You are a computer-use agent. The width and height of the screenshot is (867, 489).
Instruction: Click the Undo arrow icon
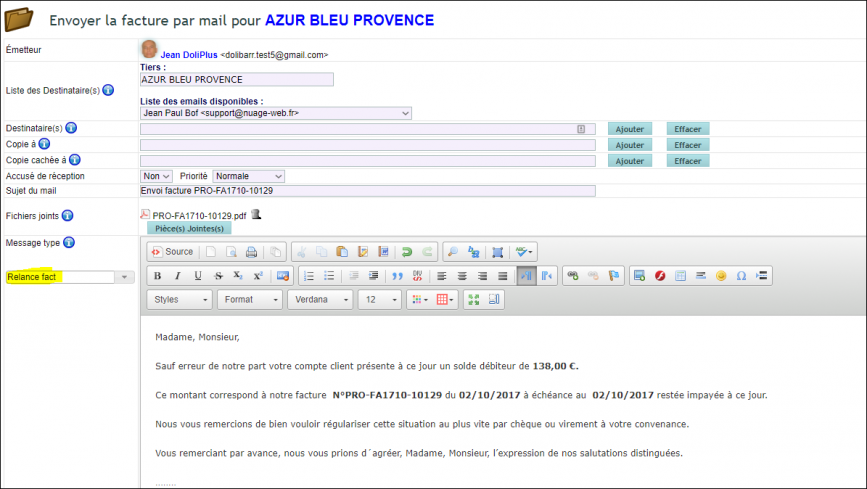click(x=407, y=252)
